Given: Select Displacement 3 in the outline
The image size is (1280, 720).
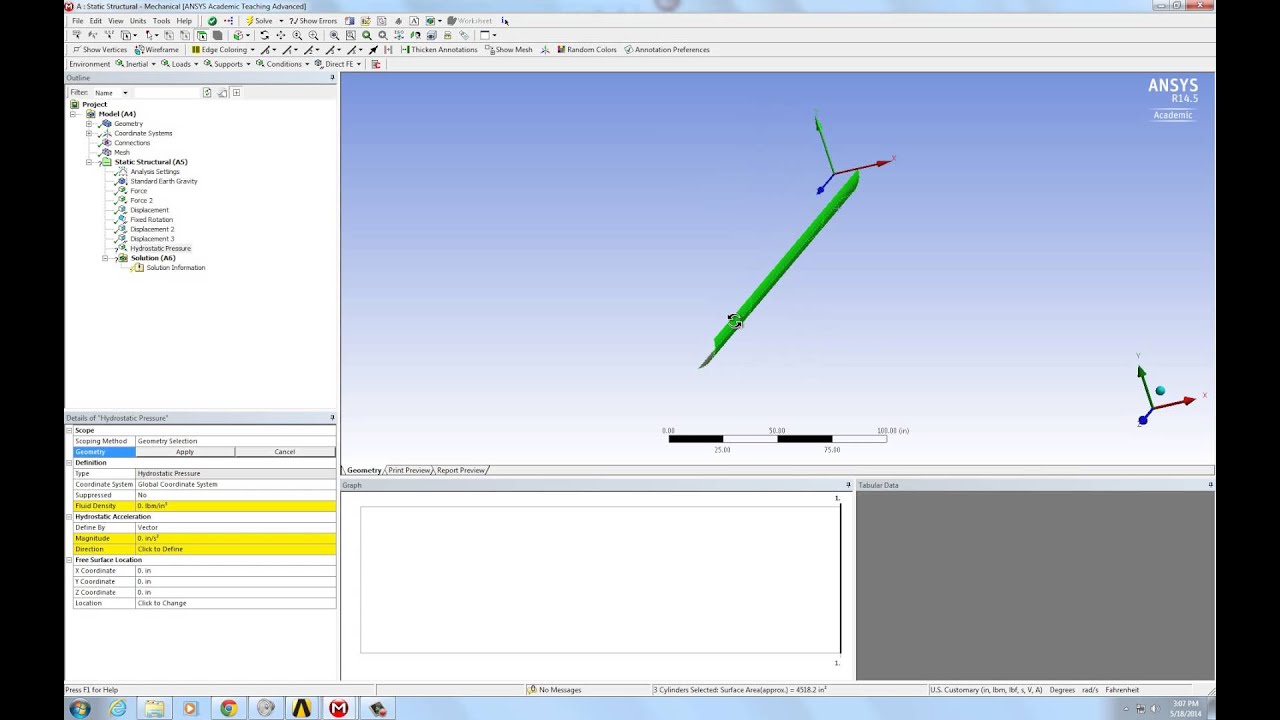Looking at the screenshot, I should [152, 239].
